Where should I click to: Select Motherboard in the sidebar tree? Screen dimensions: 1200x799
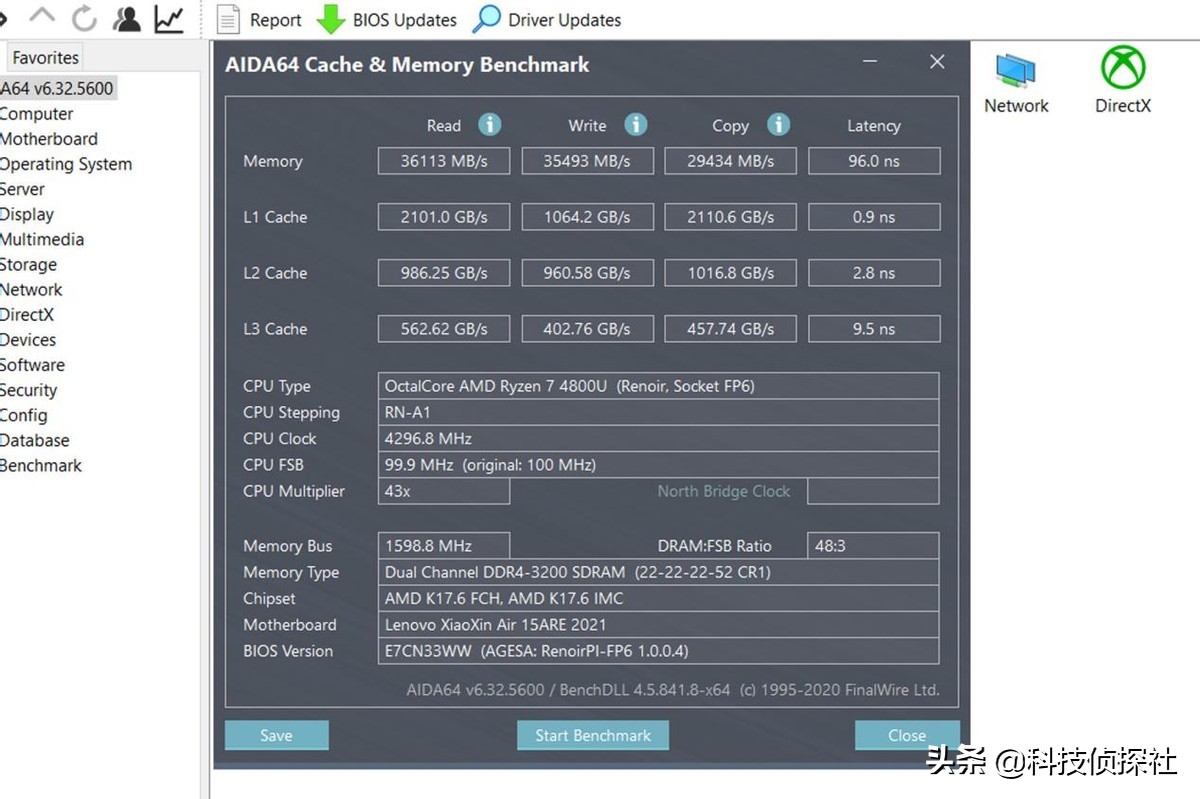click(49, 139)
